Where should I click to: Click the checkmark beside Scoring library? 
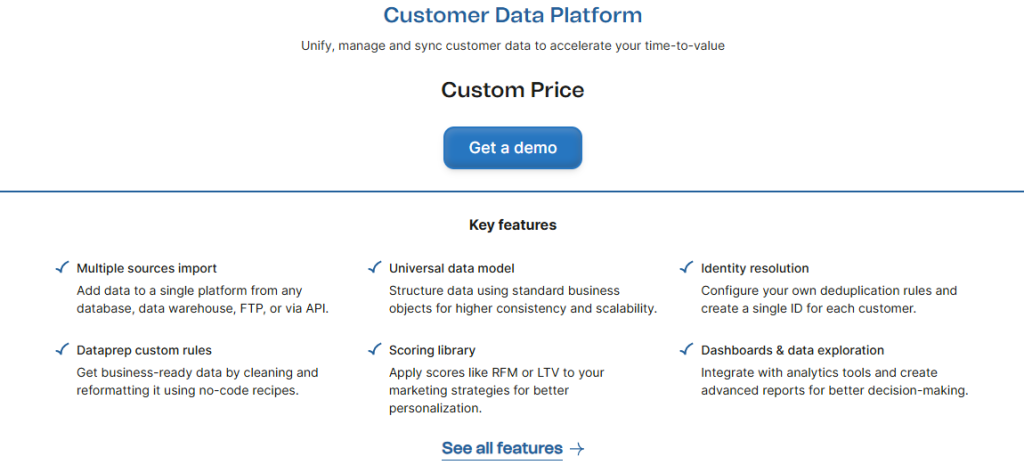[374, 350]
